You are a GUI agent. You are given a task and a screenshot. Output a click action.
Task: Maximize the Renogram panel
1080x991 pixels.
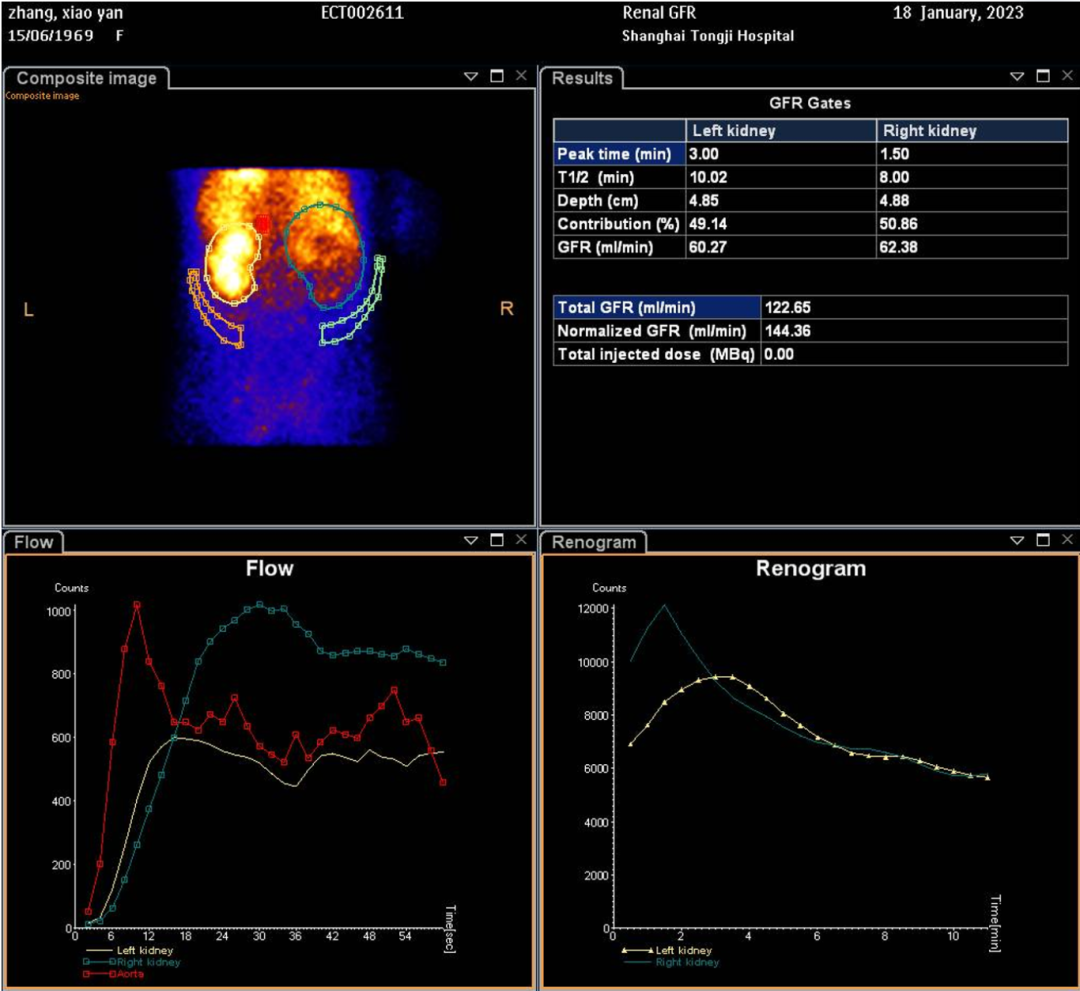click(1043, 540)
